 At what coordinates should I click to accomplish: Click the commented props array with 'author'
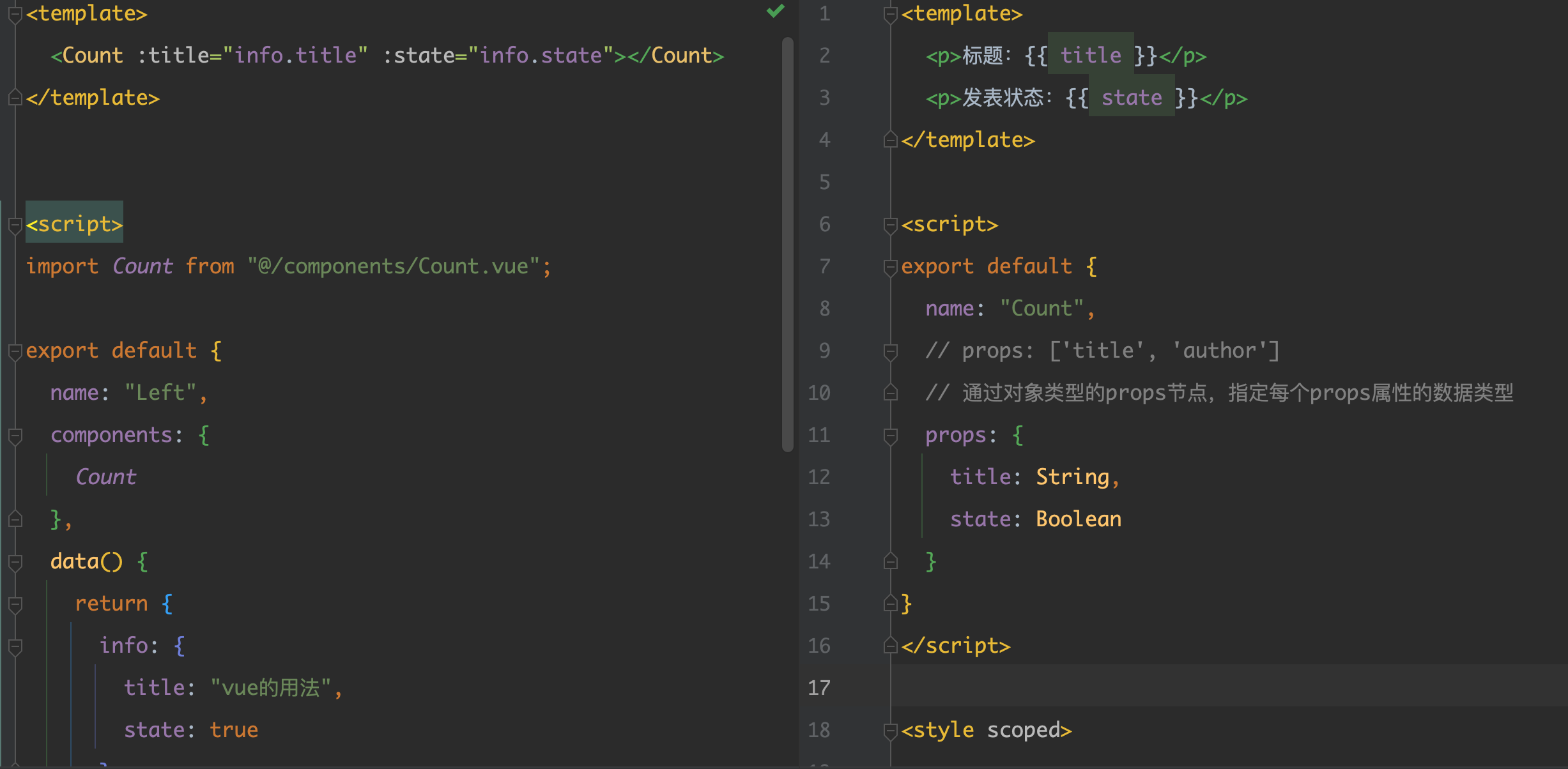coord(1102,350)
